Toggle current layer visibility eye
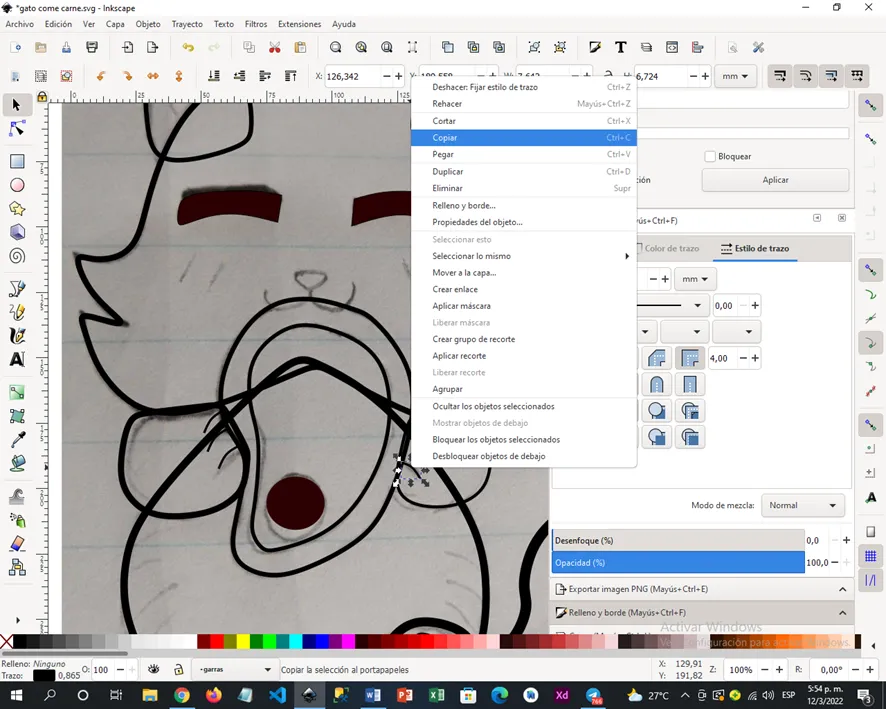Viewport: 886px width, 709px height. 153,669
